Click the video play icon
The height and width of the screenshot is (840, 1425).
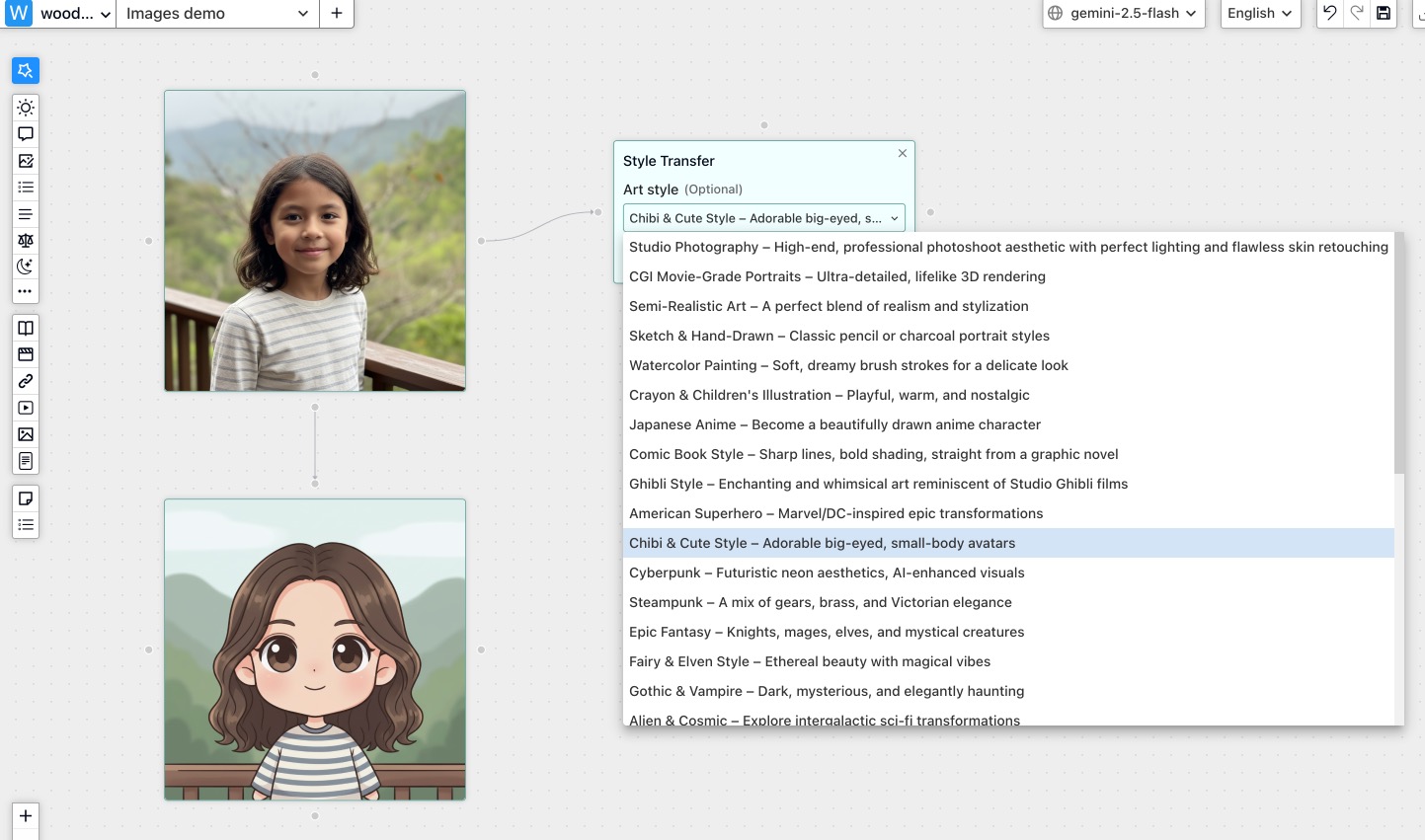point(25,407)
